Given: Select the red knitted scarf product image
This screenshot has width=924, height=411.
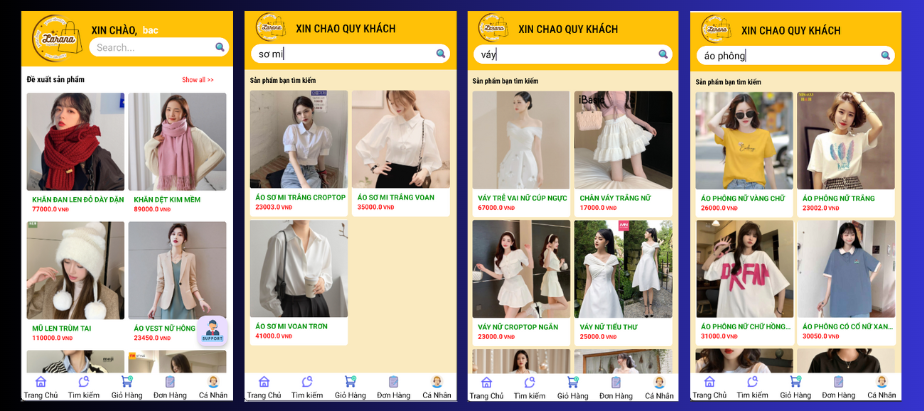Looking at the screenshot, I should 76,141.
